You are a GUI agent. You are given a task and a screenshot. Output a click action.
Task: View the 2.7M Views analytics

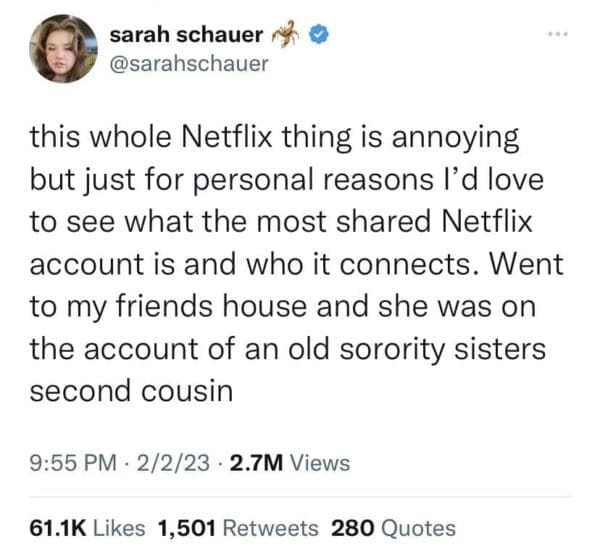[289, 462]
